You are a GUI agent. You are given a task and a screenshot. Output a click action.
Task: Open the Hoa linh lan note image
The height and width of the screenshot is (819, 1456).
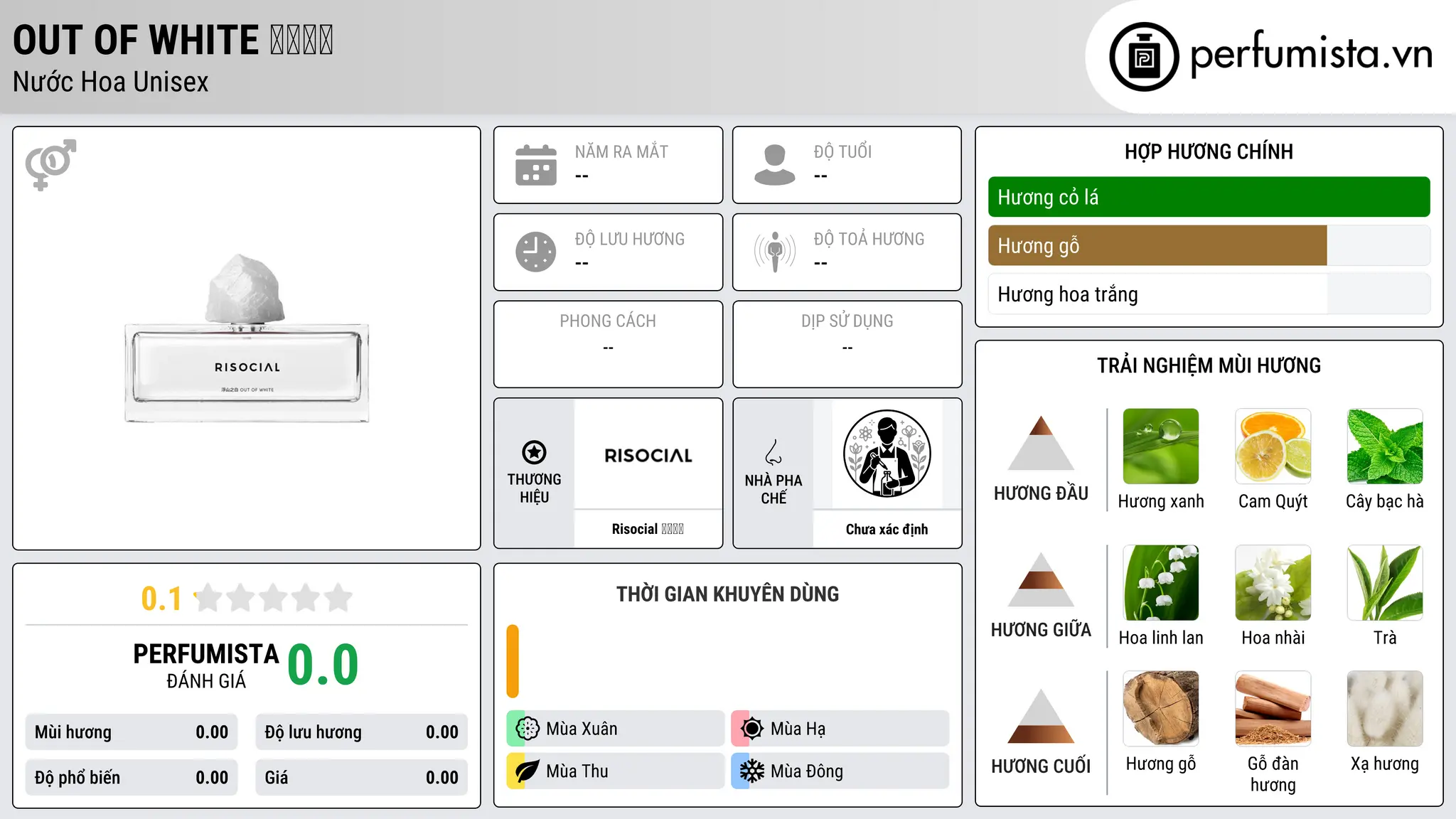[x=1161, y=583]
